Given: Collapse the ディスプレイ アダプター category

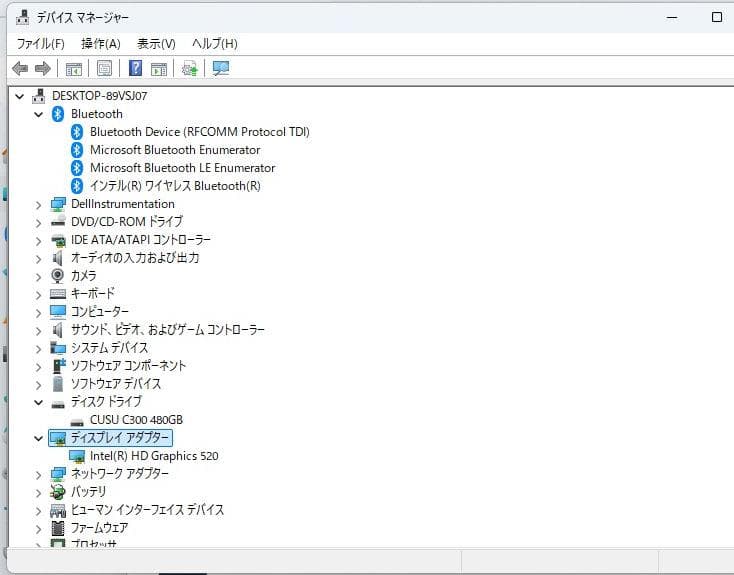Looking at the screenshot, I should click(x=38, y=438).
